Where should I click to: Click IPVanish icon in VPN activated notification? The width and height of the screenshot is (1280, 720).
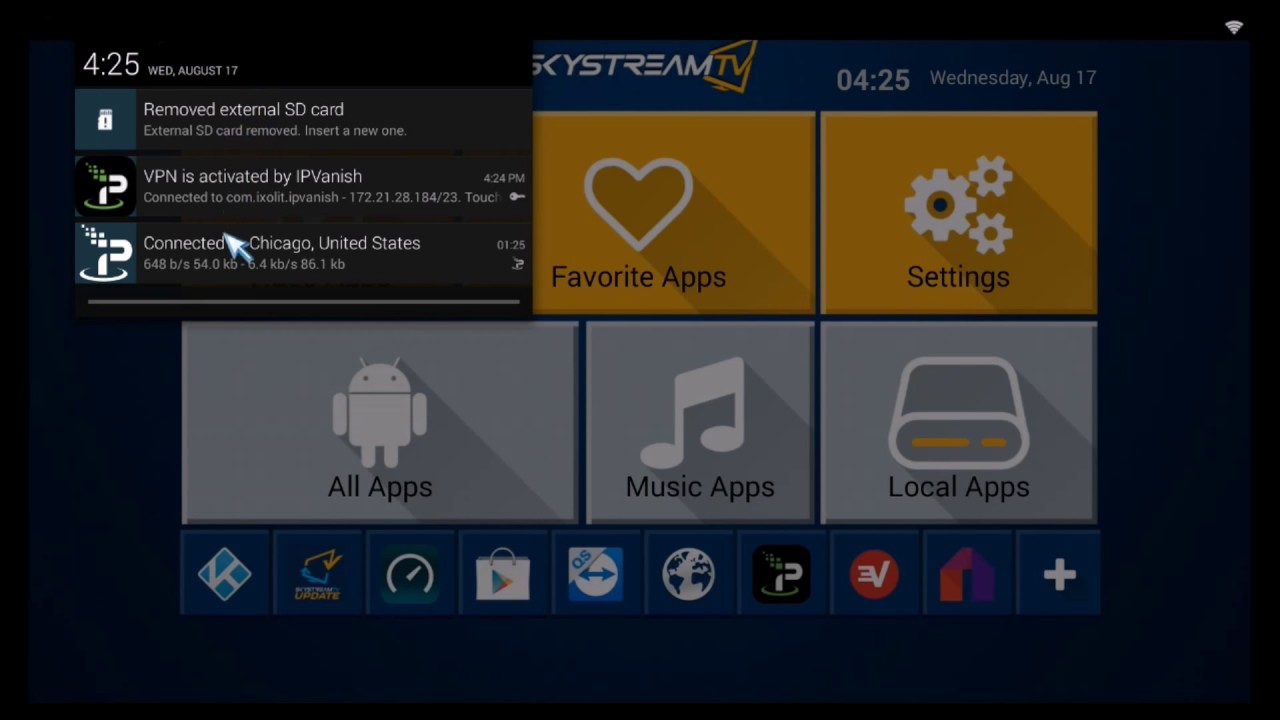(105, 186)
